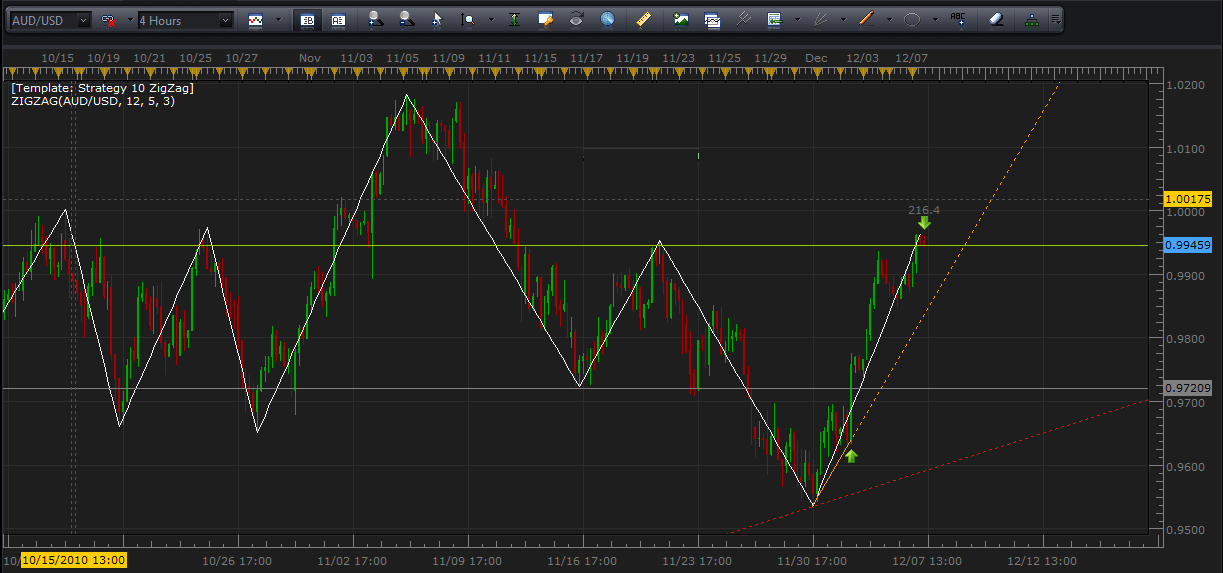Click the Template: Strategy 10 ZigZag label

[102, 89]
